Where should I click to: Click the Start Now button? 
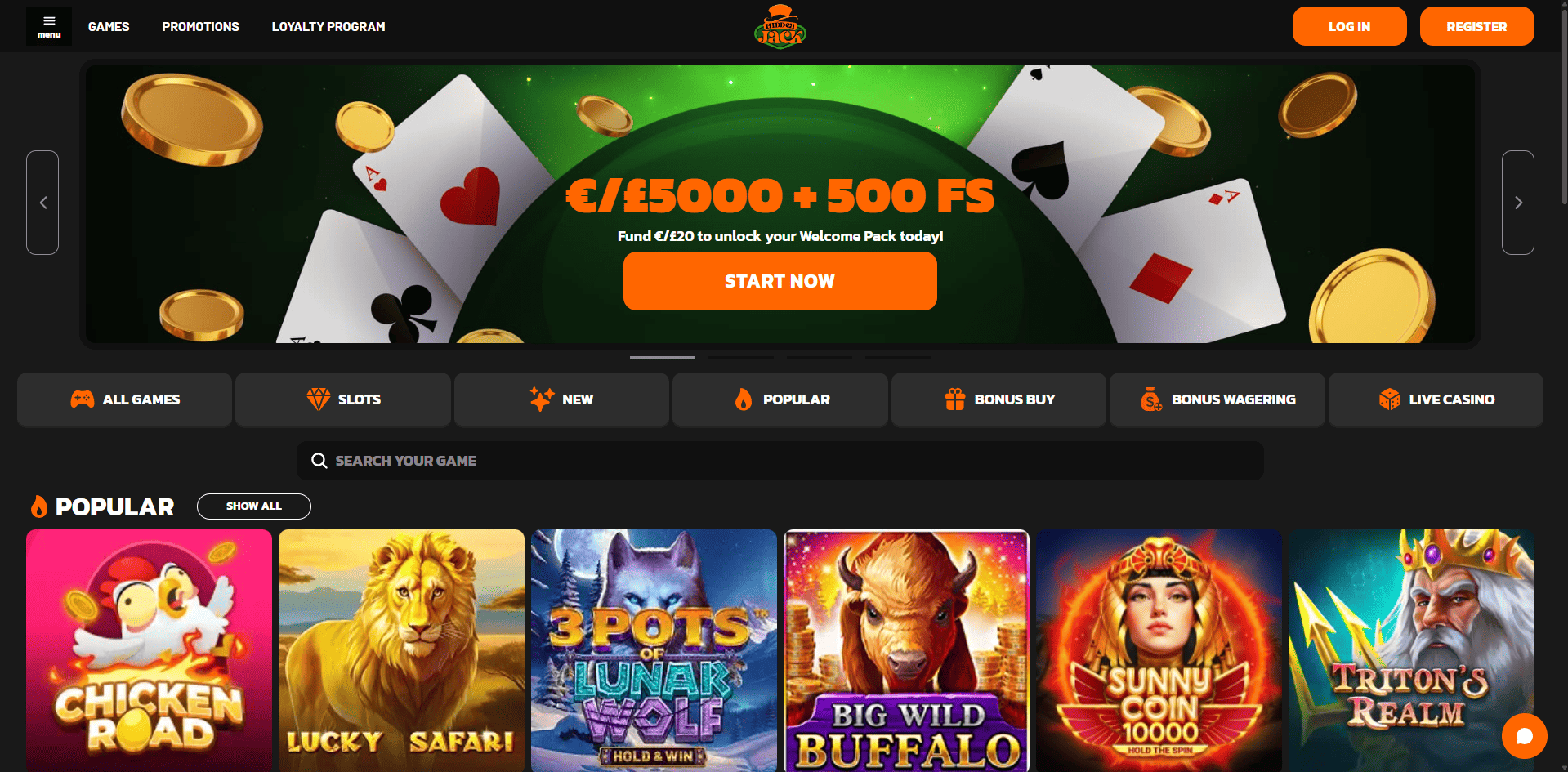click(780, 281)
